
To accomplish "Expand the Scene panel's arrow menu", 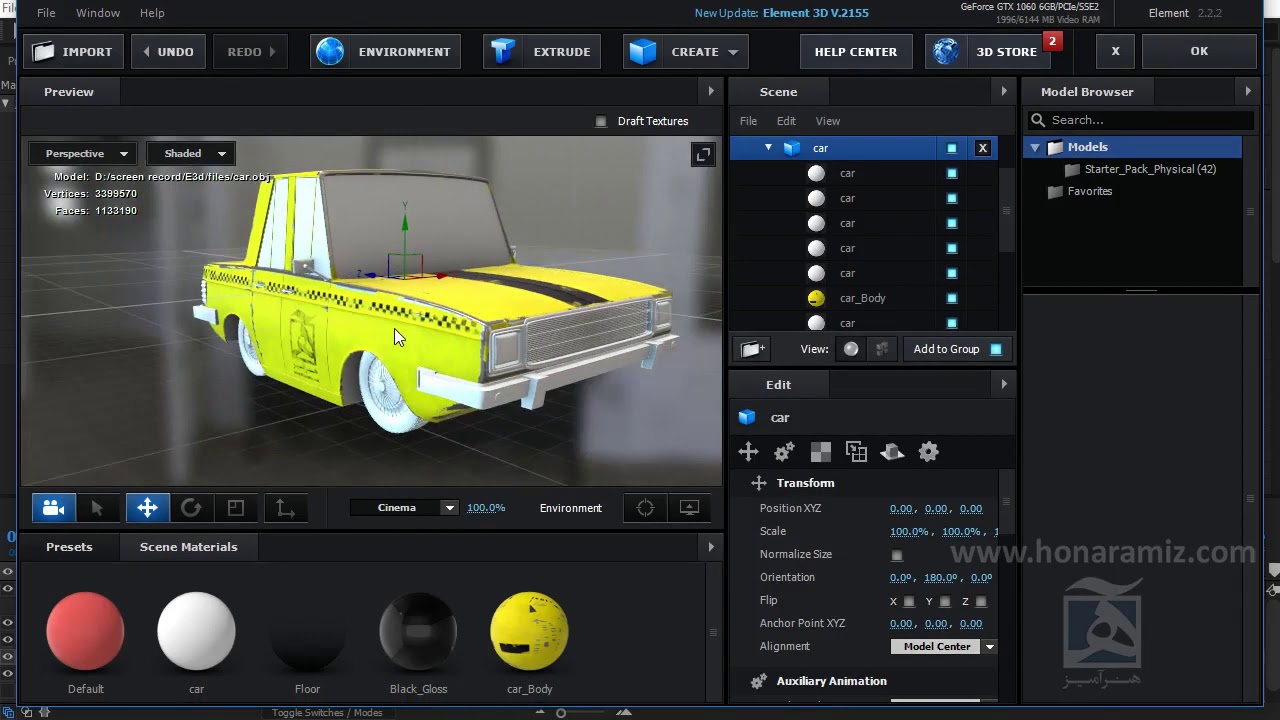I will (1004, 91).
